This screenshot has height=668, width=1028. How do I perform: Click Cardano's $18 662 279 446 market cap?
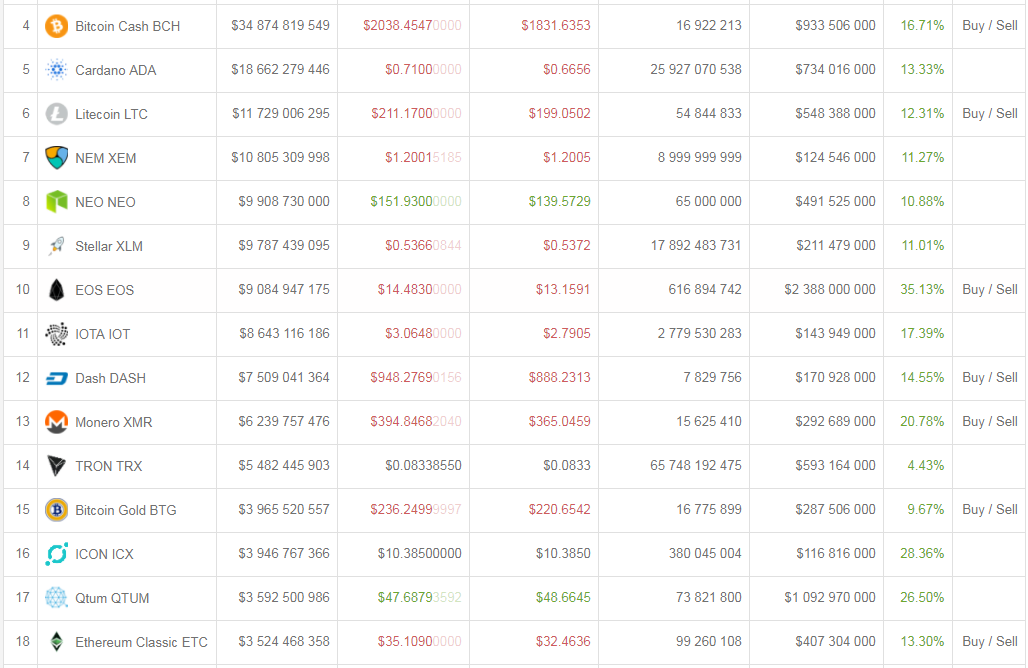pyautogui.click(x=280, y=70)
